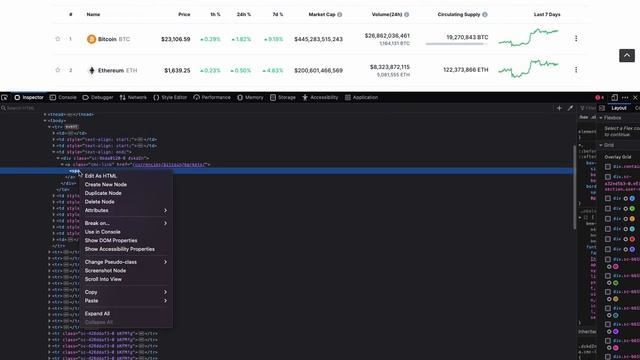This screenshot has width=640, height=360.
Task: Open the Ethereum name link
Action: point(111,71)
